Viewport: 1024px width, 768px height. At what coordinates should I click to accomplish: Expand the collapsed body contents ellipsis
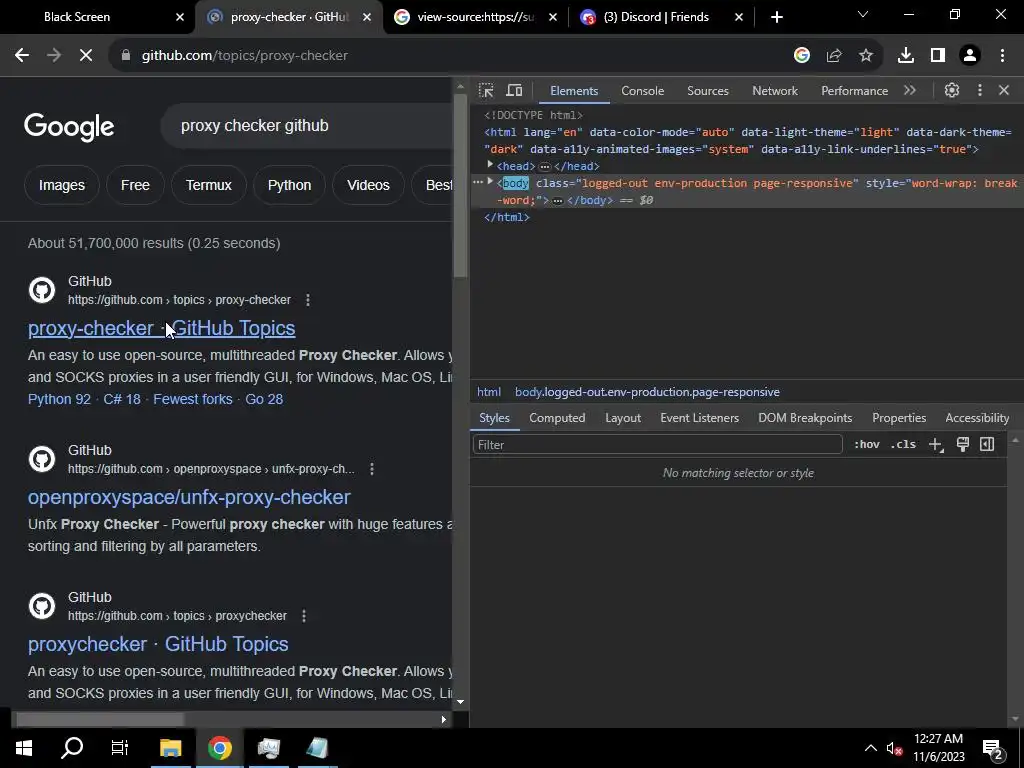(557, 200)
